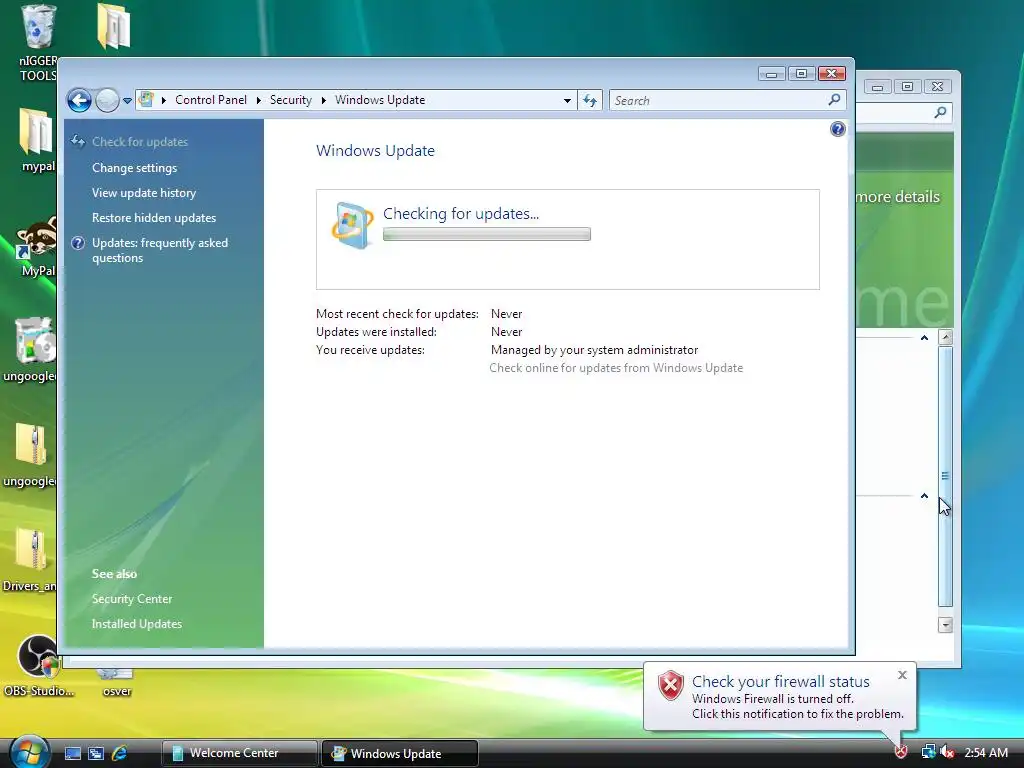This screenshot has width=1024, height=768.
Task: Open Security Center under See also
Action: click(132, 599)
